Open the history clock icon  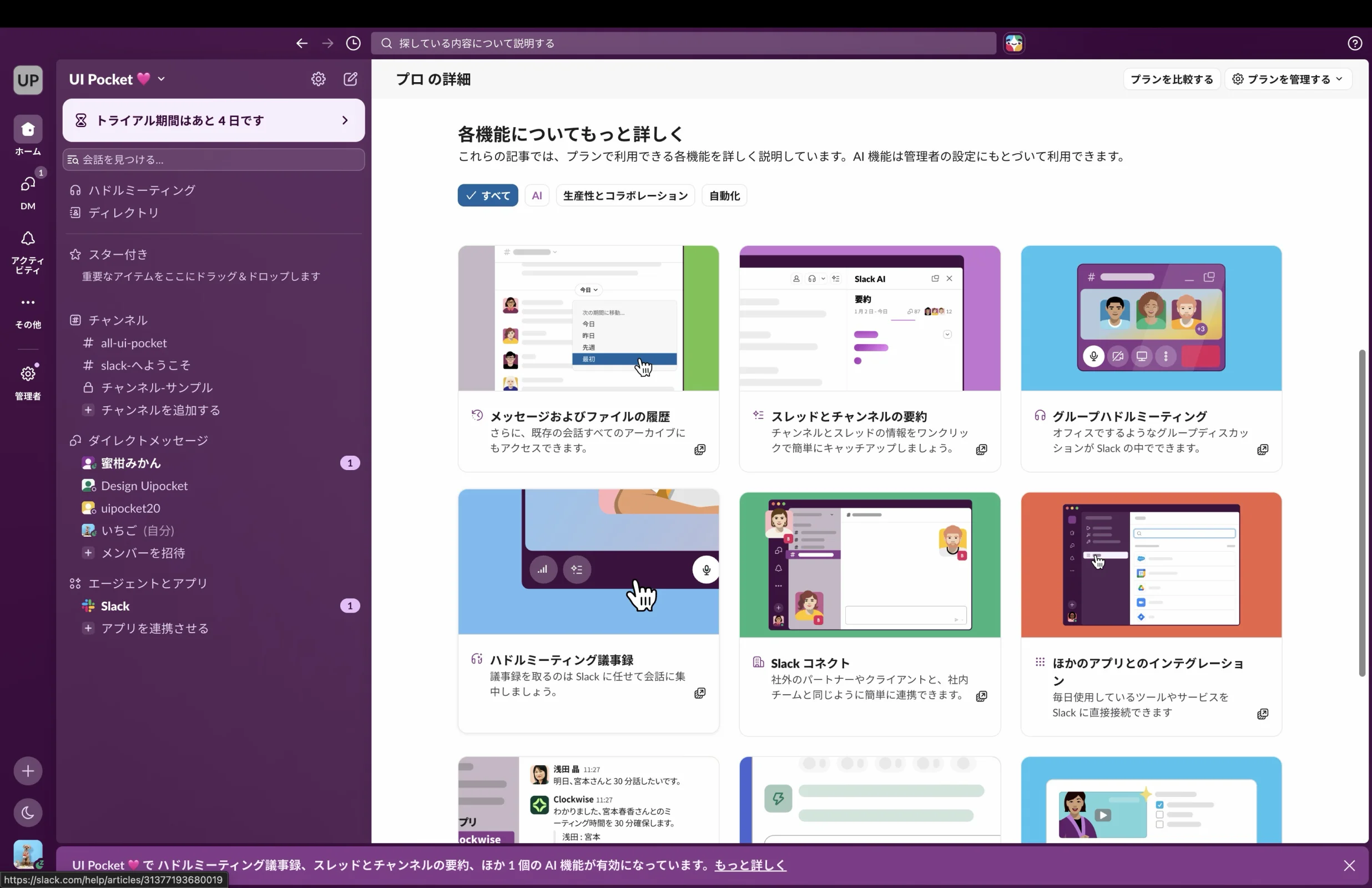pyautogui.click(x=354, y=43)
